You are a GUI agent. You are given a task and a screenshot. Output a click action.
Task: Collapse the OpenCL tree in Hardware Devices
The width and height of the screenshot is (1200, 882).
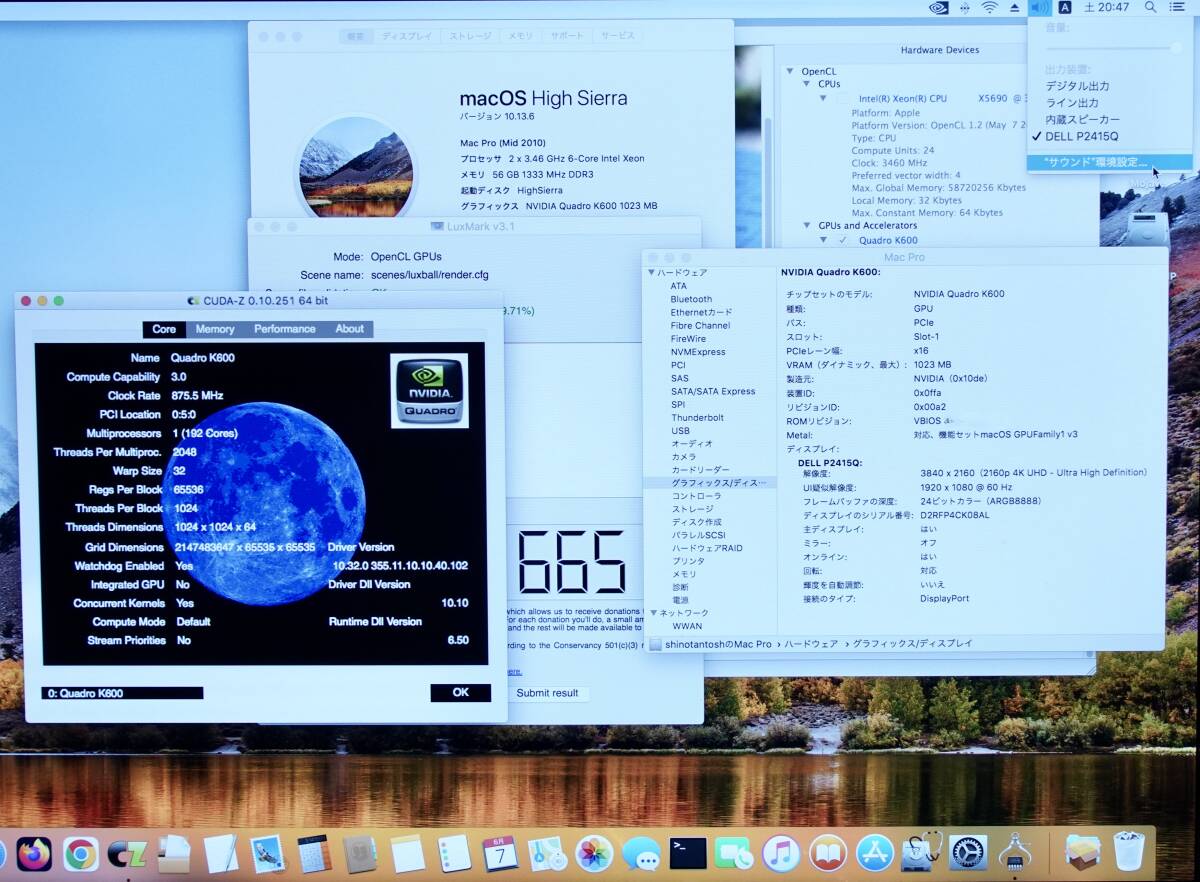click(x=789, y=71)
